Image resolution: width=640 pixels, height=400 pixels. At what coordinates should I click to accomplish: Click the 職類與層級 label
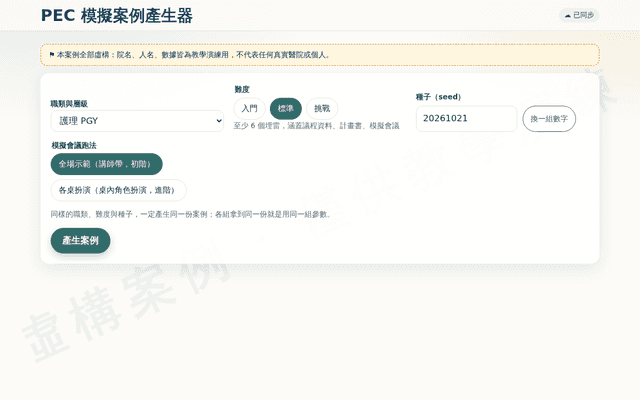pos(69,104)
